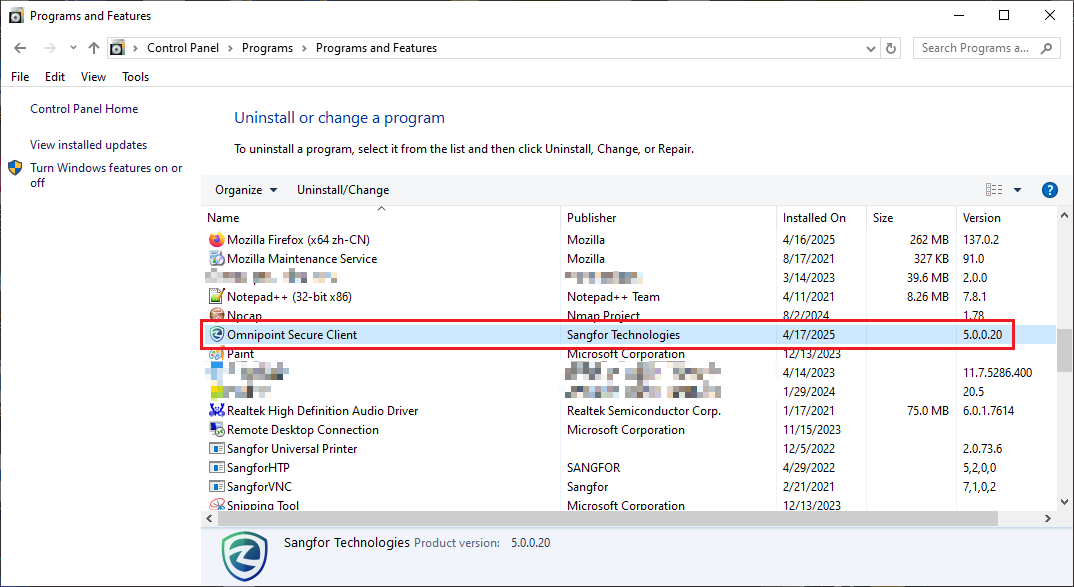Sort by the Size column header
Image resolution: width=1074 pixels, height=587 pixels.
click(912, 218)
